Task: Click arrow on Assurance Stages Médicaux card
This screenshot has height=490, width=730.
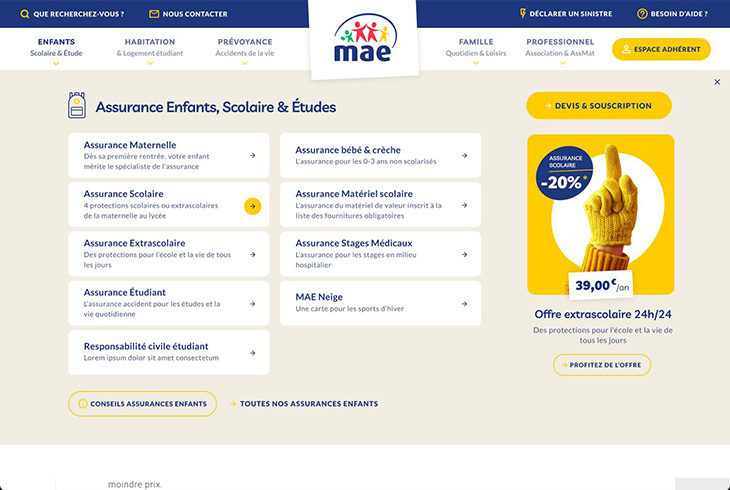Action: pyautogui.click(x=464, y=255)
